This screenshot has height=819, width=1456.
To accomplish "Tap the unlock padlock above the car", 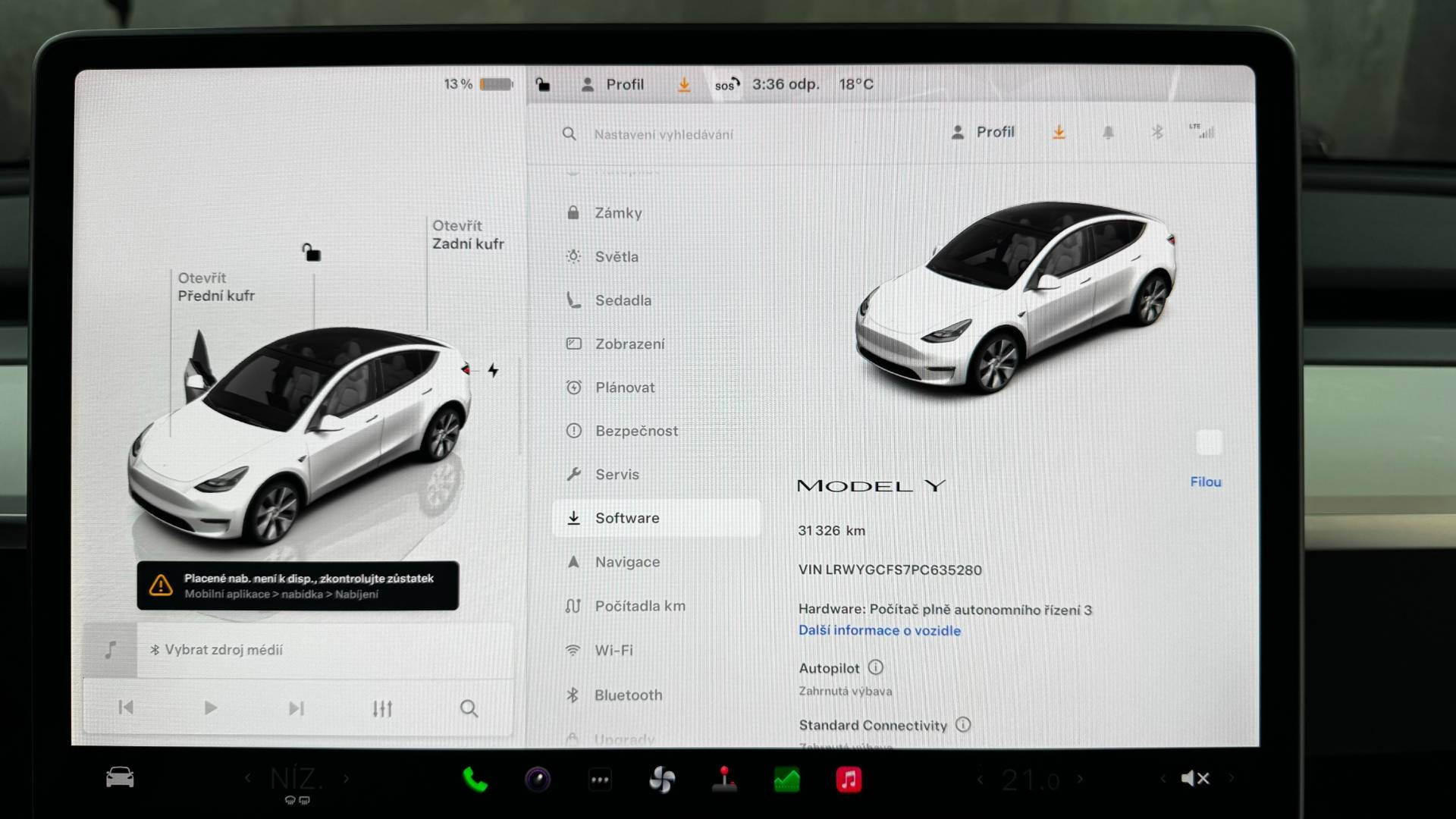I will (x=311, y=252).
